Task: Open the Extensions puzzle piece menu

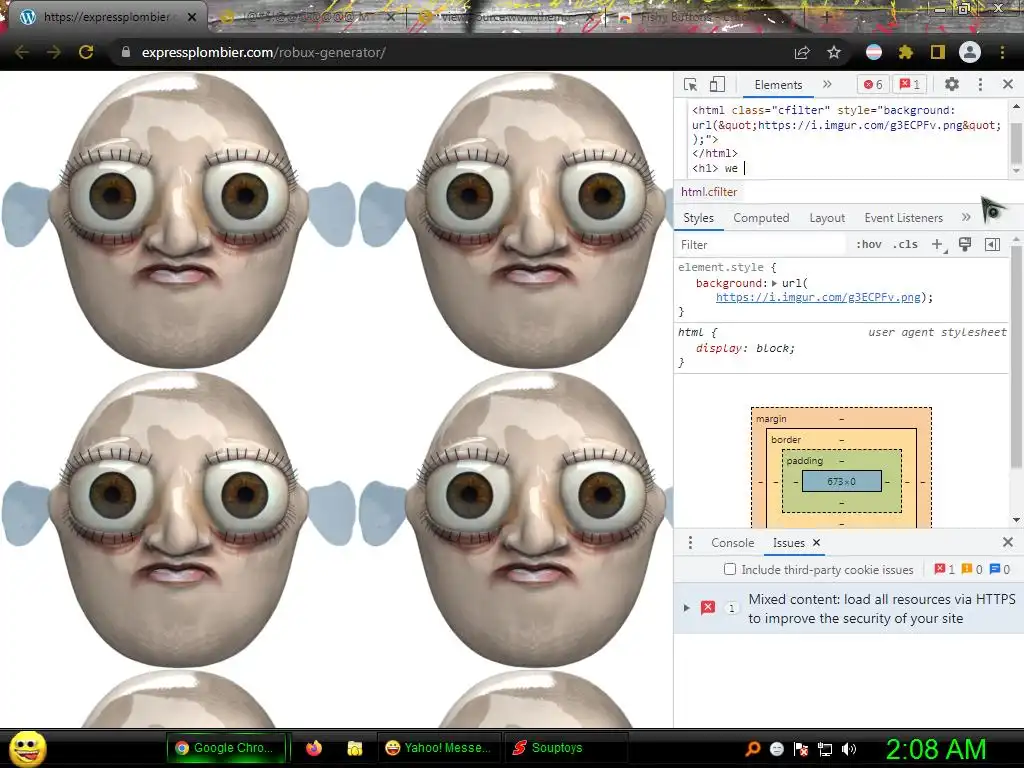Action: click(x=905, y=52)
